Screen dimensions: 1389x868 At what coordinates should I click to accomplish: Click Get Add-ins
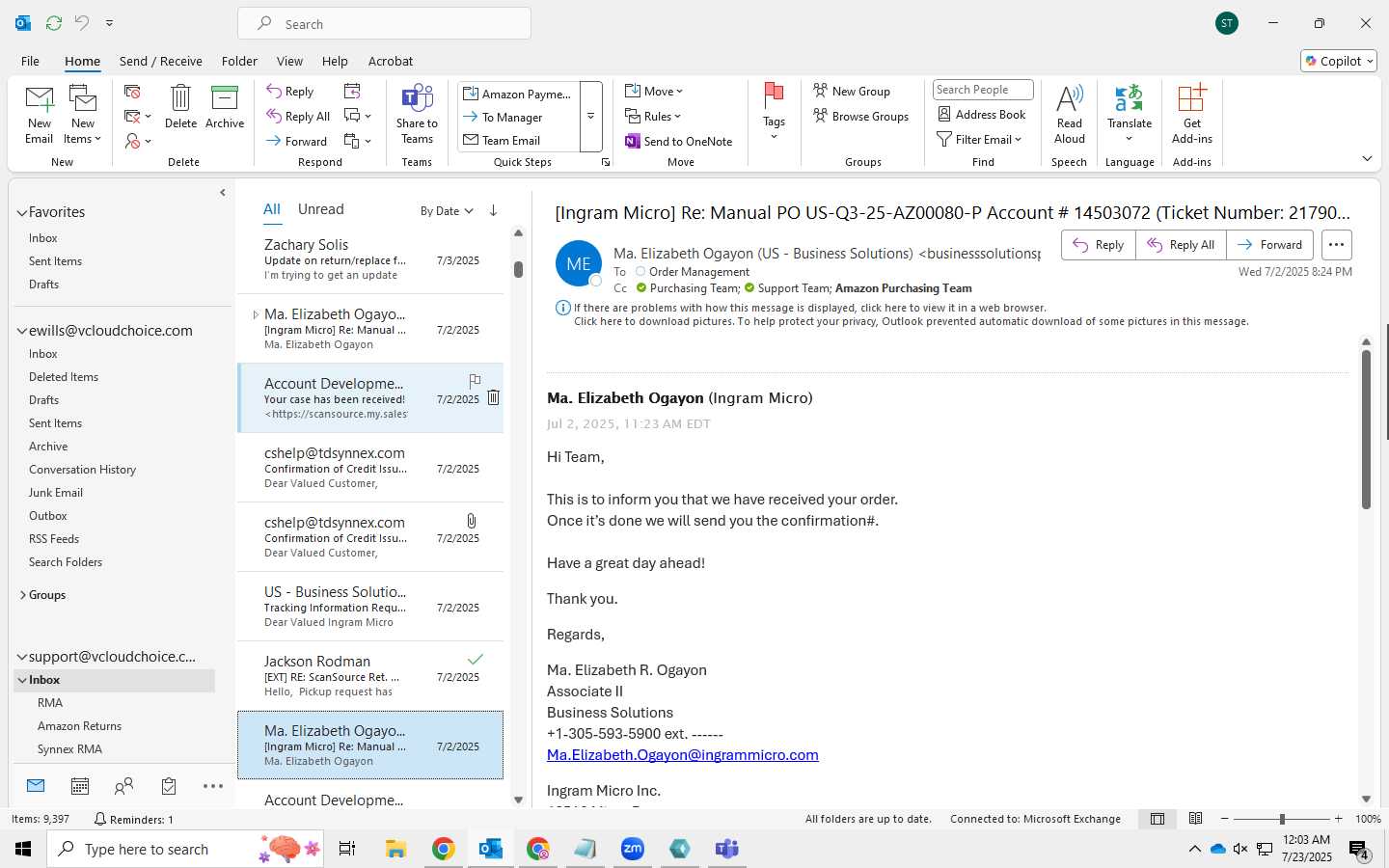click(1192, 114)
